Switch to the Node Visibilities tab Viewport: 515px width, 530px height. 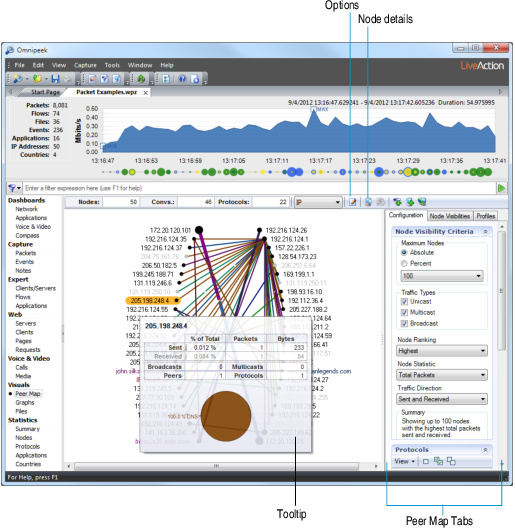point(449,216)
